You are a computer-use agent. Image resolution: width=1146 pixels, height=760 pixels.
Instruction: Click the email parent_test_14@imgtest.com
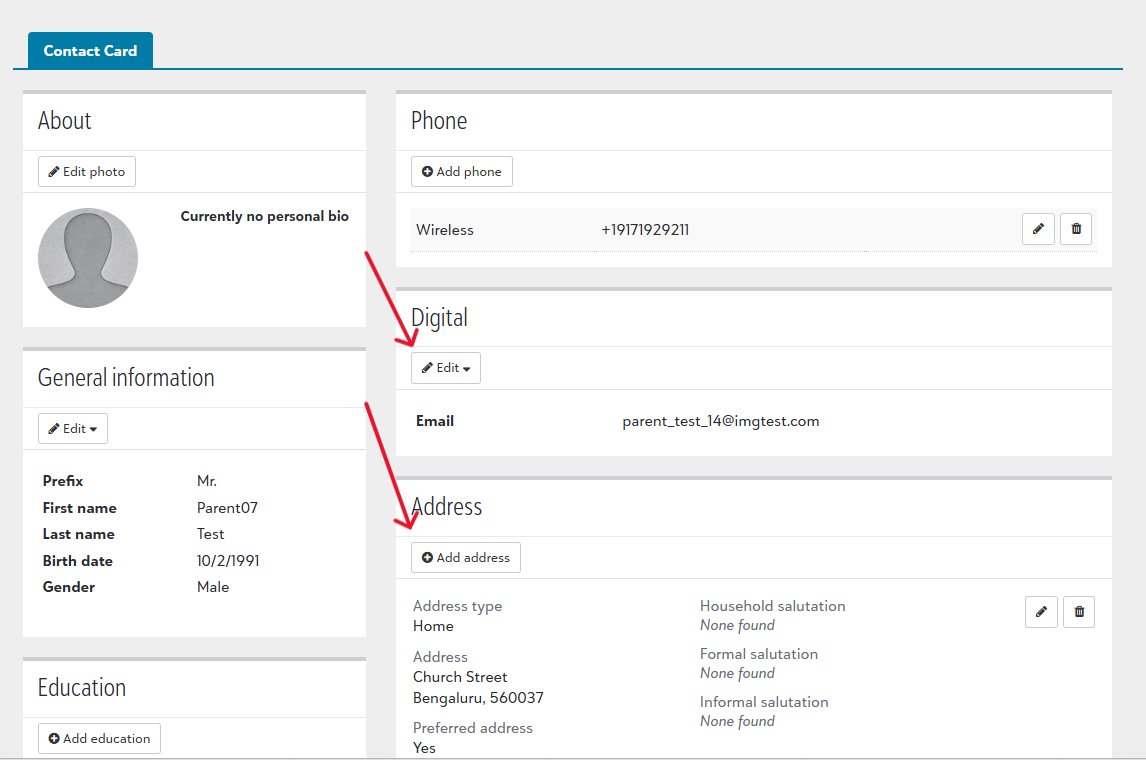pyautogui.click(x=721, y=421)
